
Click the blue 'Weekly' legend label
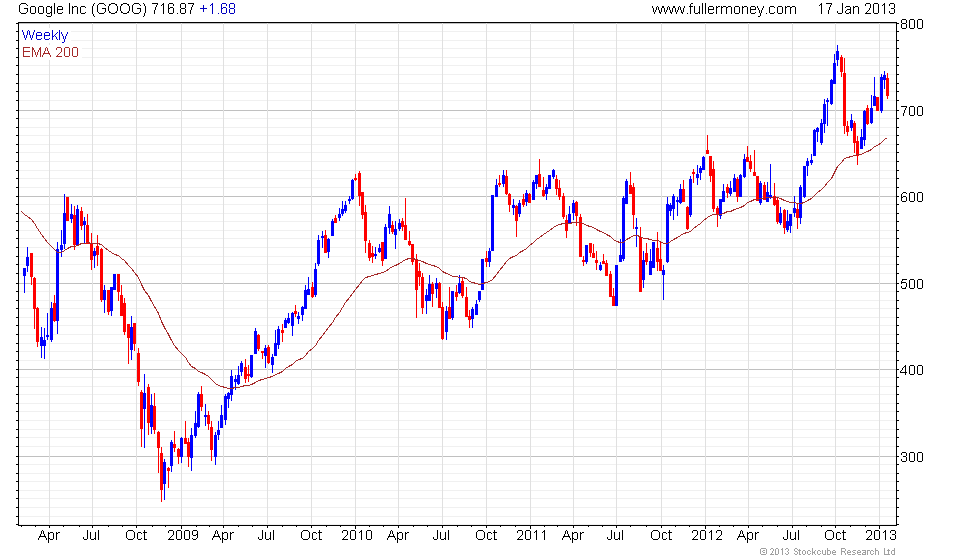(45, 36)
